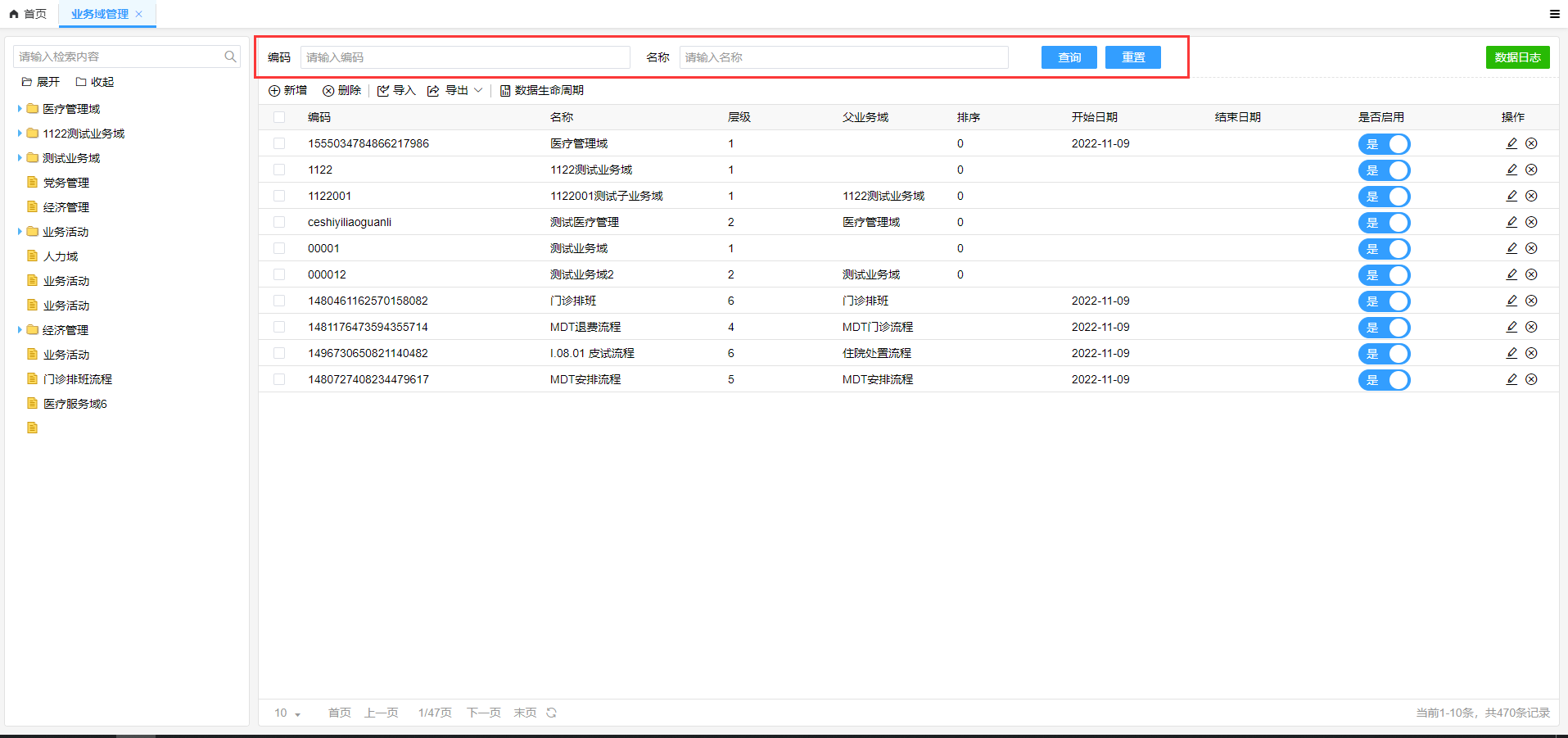The image size is (1568, 738).
Task: Click the 查询 query button
Action: (x=1069, y=57)
